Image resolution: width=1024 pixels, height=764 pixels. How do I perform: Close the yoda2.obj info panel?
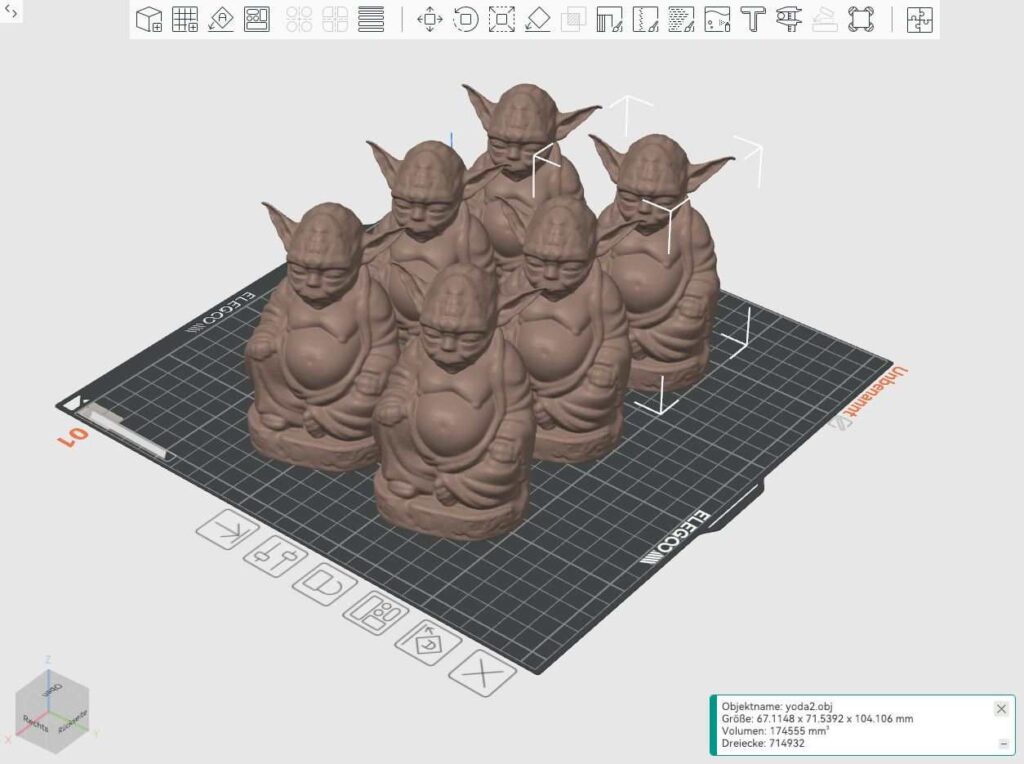click(x=1000, y=709)
